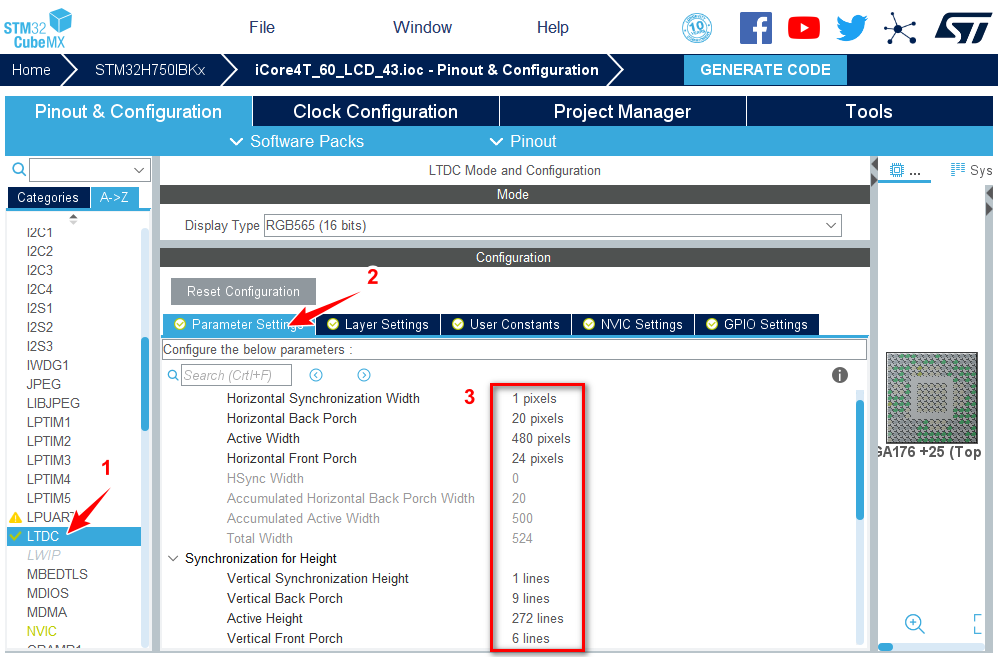Switch to Clock Configuration tab

coord(375,111)
